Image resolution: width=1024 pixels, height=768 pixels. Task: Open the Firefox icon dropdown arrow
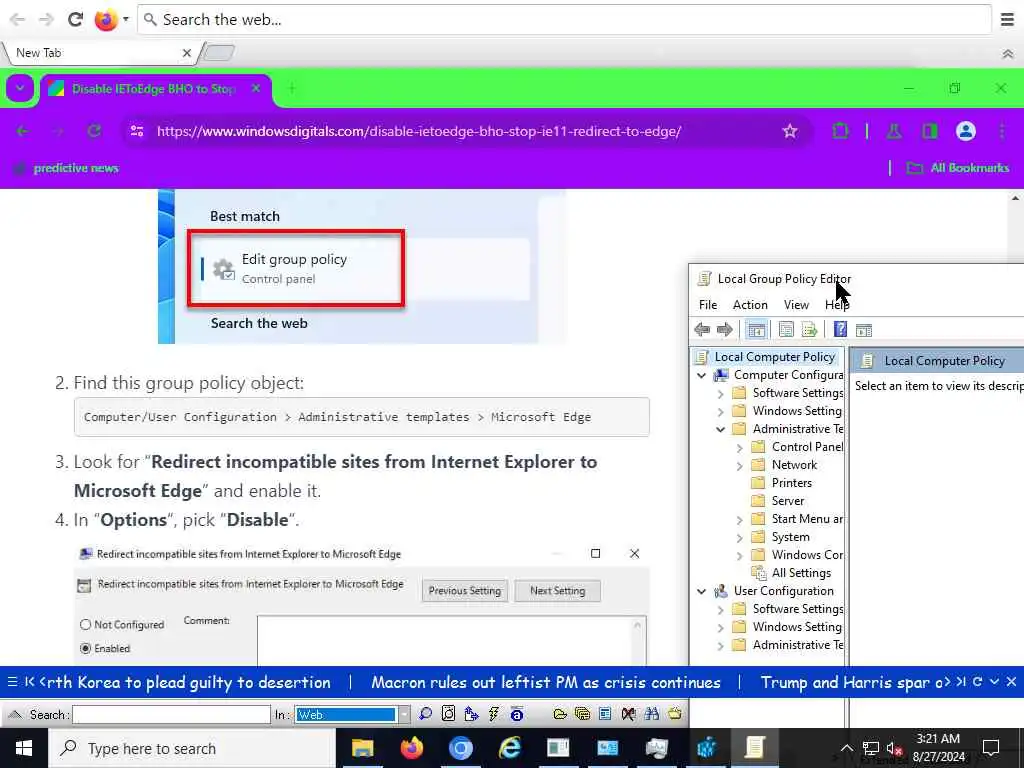pos(125,20)
